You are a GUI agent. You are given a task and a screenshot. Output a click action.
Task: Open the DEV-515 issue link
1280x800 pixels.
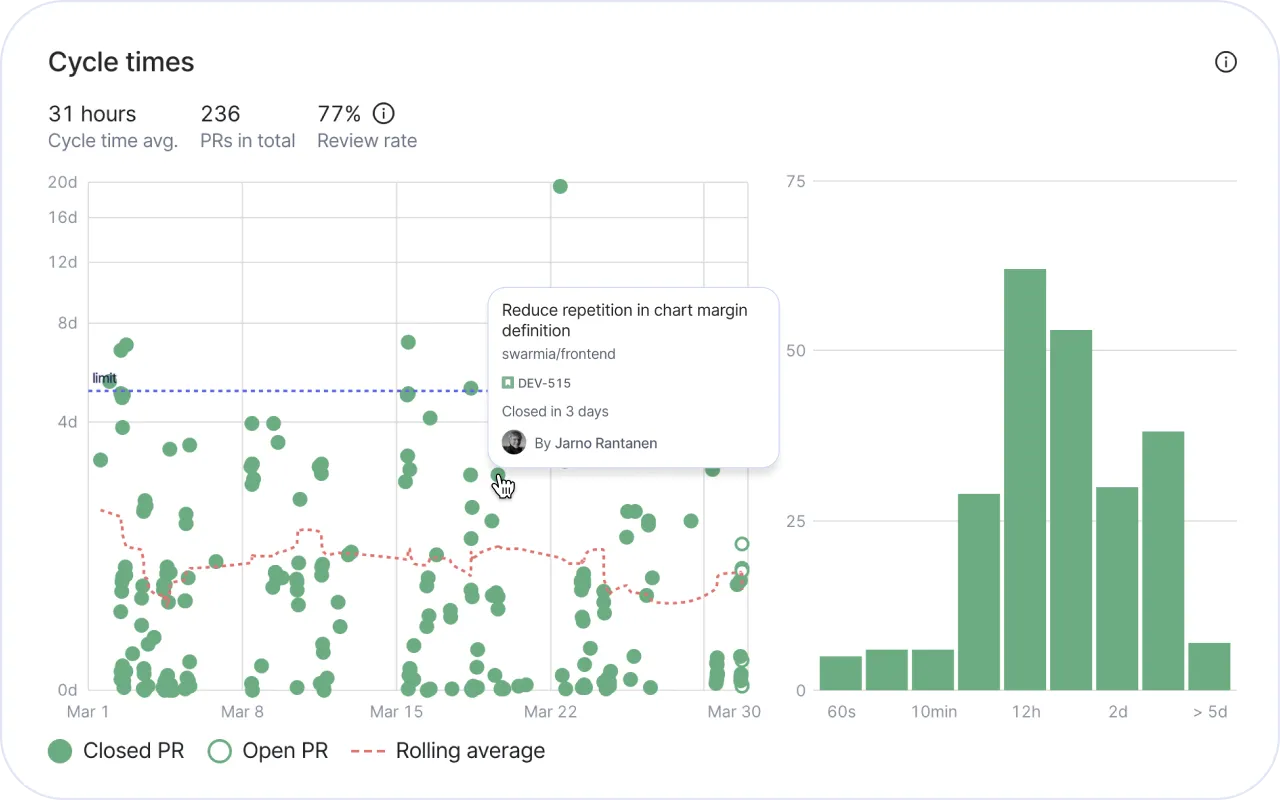point(544,383)
